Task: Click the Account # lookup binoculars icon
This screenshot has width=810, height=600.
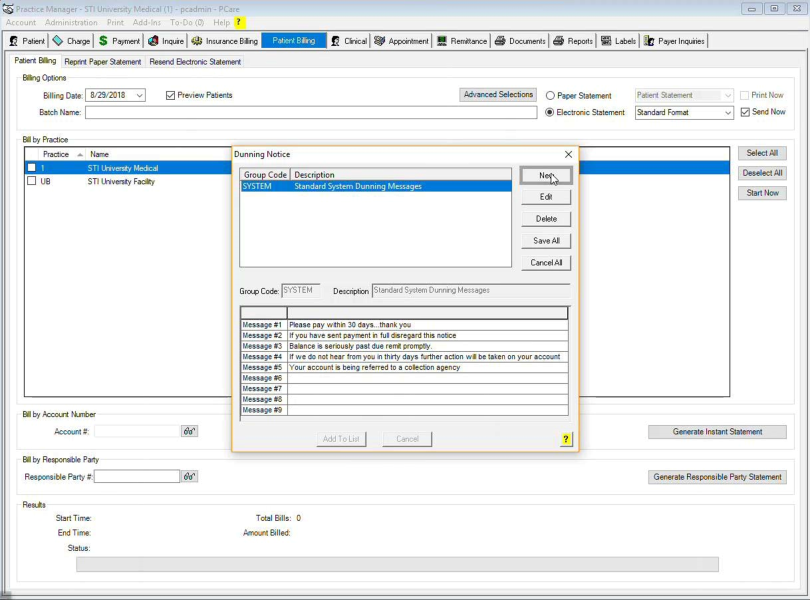Action: [x=189, y=431]
